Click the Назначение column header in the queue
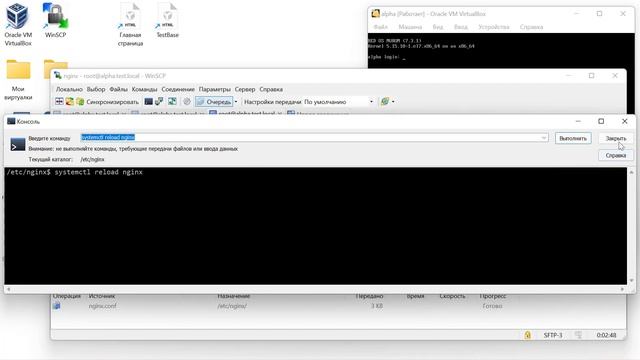 233,296
